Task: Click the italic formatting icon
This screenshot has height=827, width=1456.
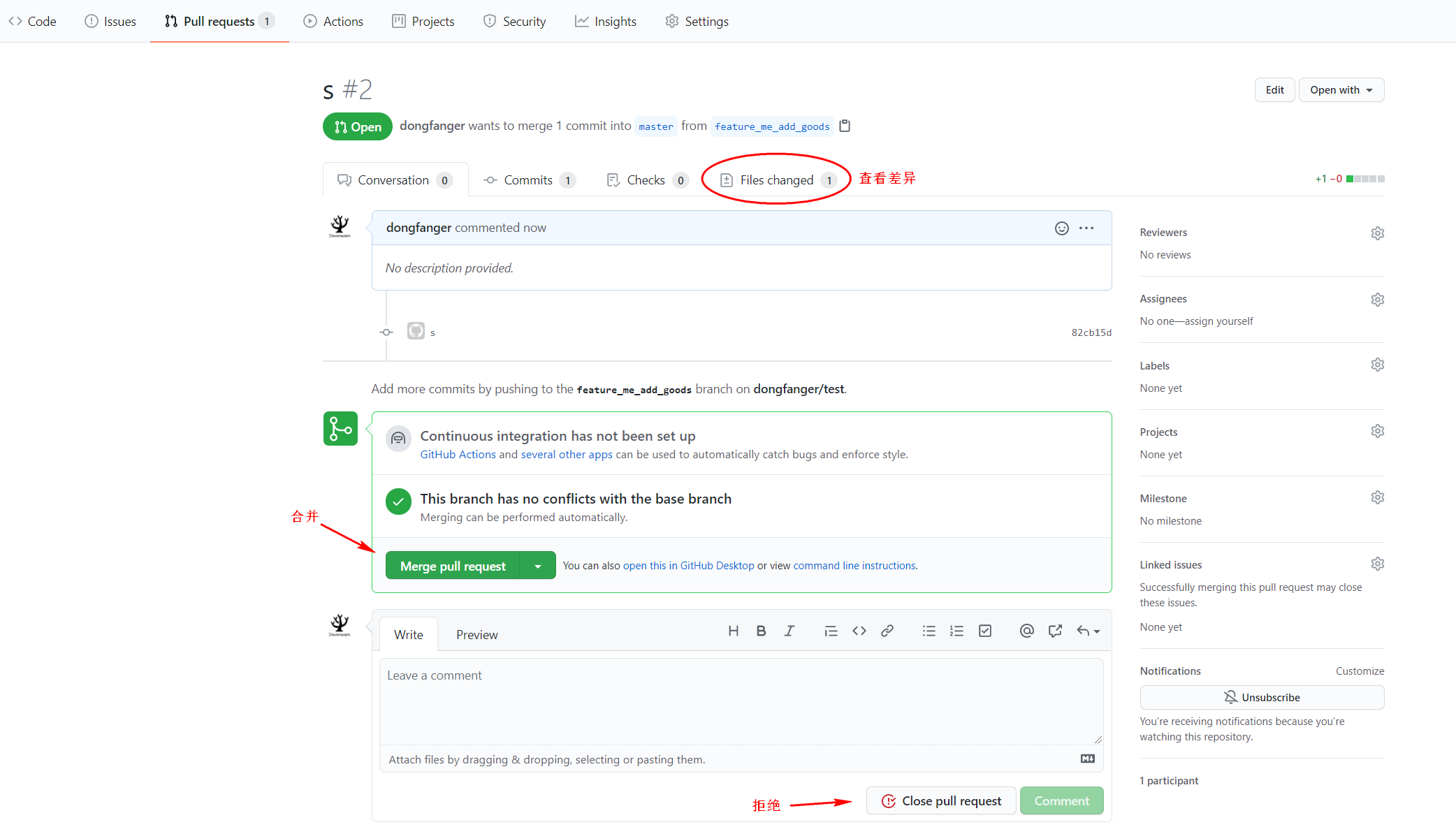Action: (x=789, y=631)
